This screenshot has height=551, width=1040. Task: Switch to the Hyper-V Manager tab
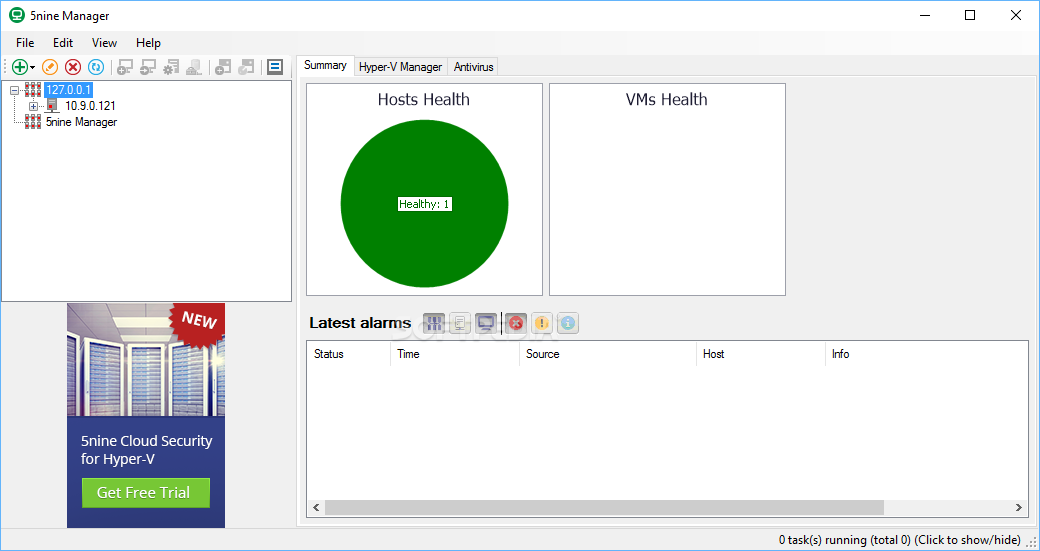point(401,67)
